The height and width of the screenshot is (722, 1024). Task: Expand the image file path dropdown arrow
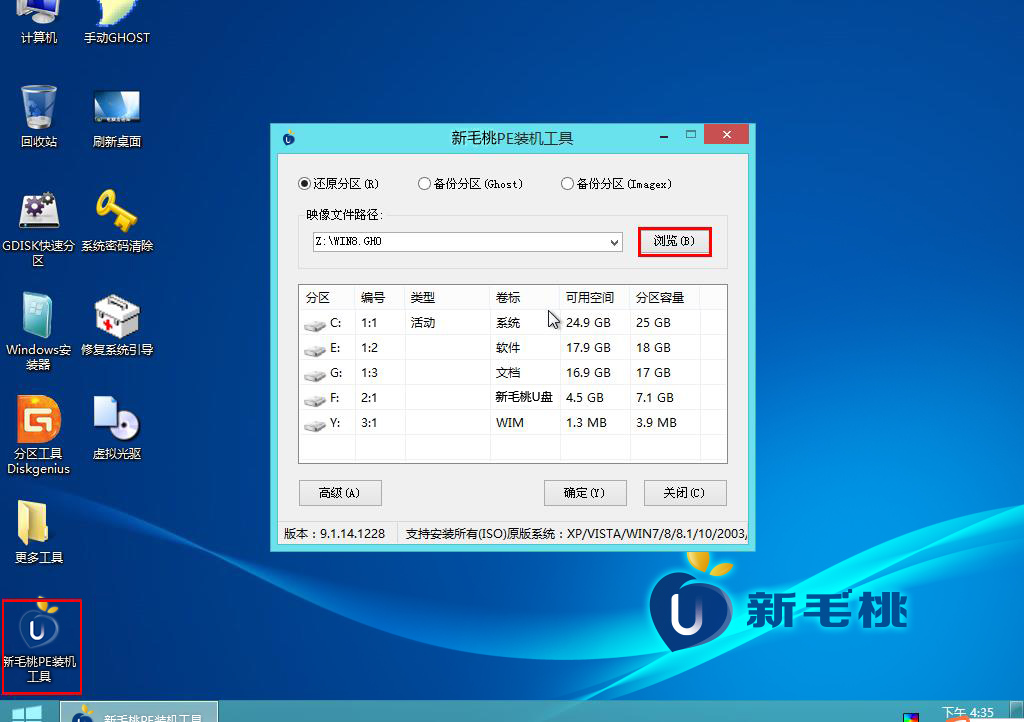click(614, 242)
